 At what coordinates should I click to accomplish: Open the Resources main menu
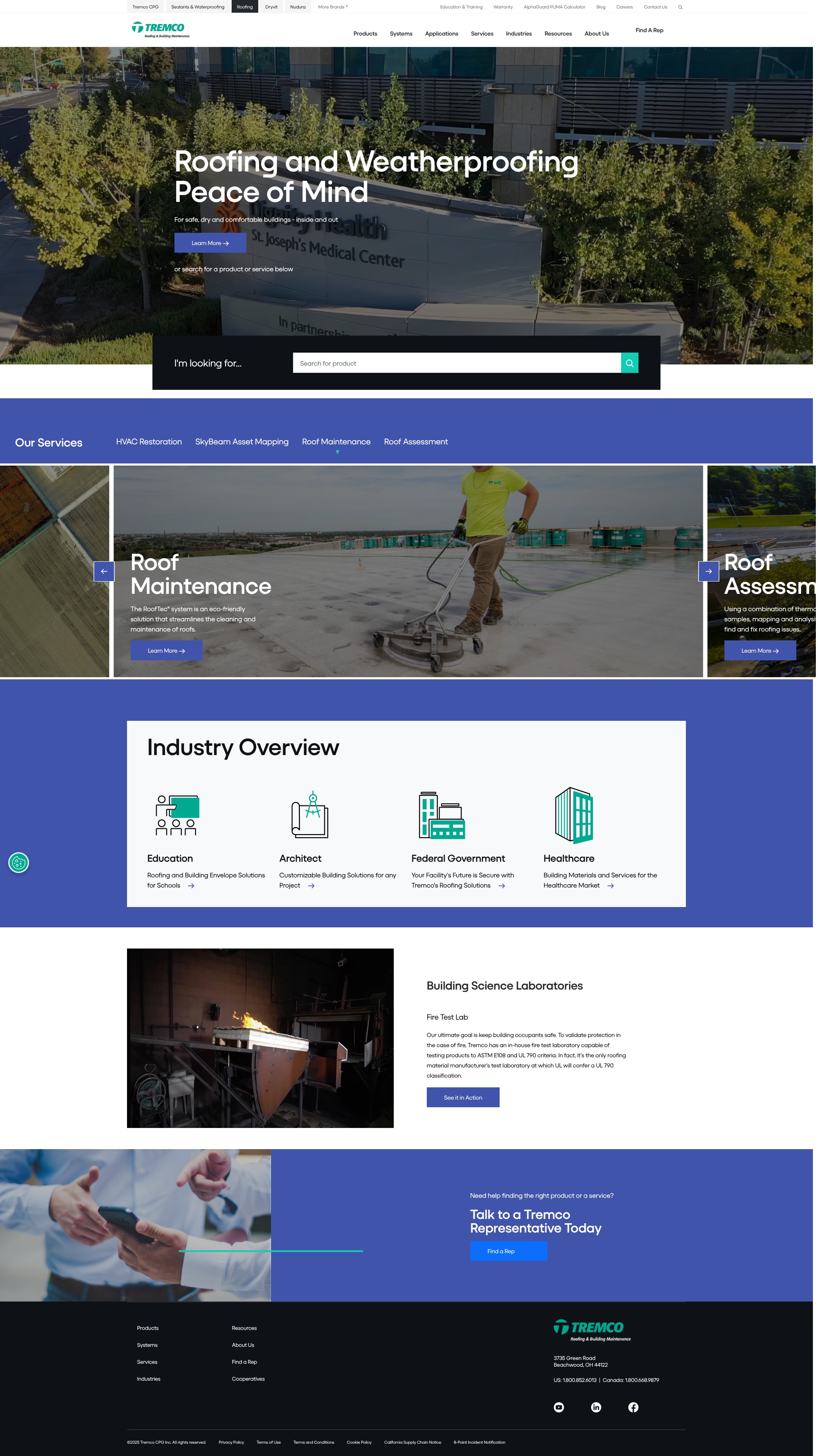558,34
